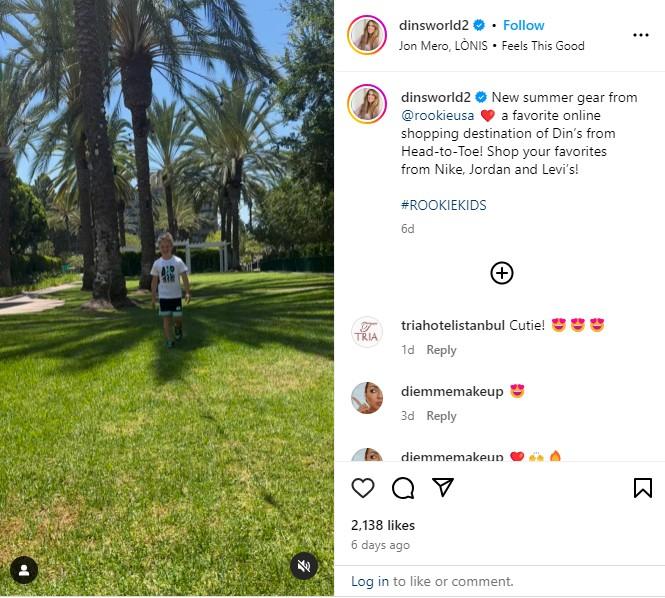This screenshot has width=665, height=598.
Task: Show tagged people icon on video
Action: pyautogui.click(x=24, y=570)
